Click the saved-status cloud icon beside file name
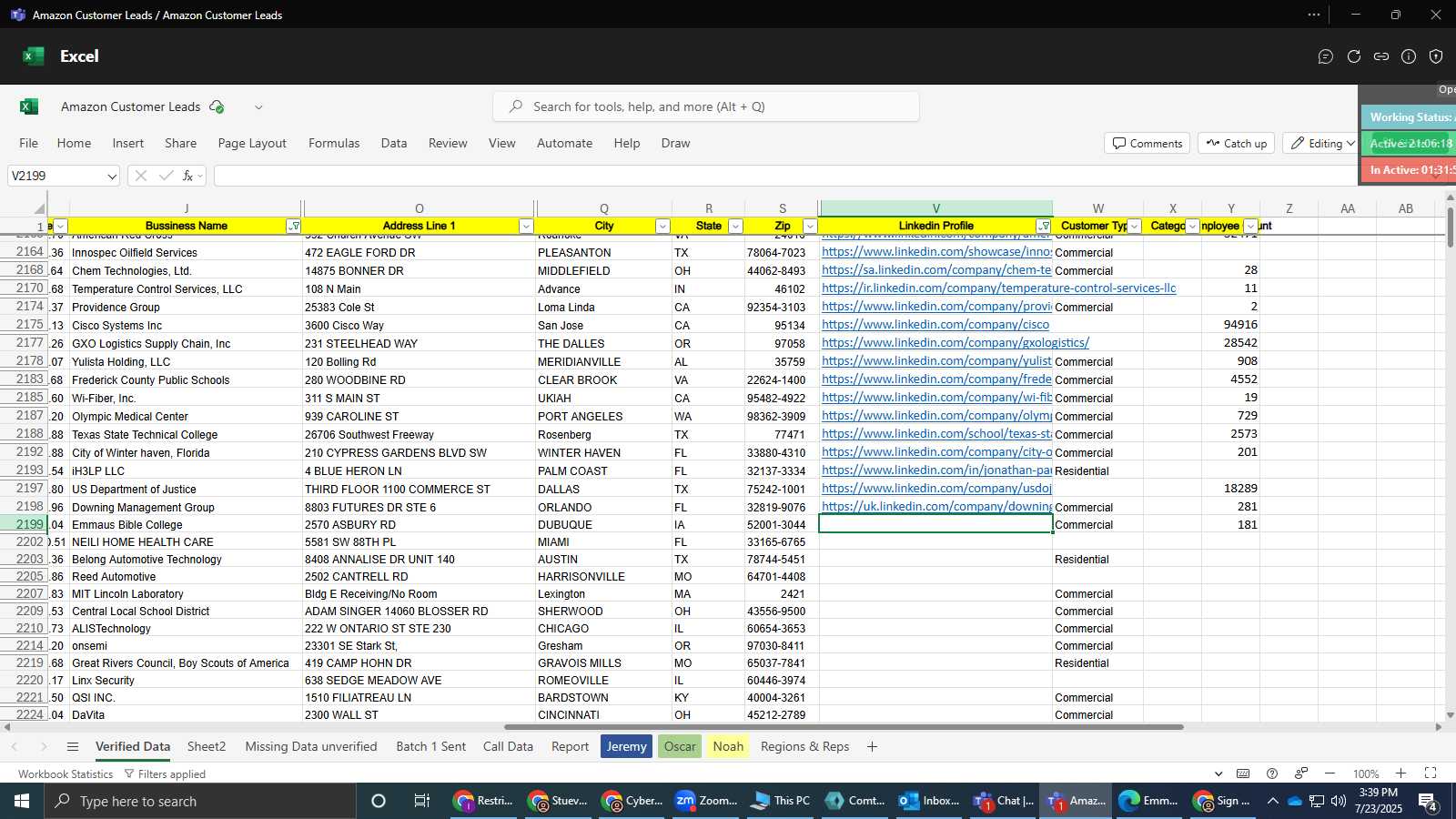1456x819 pixels. tap(217, 106)
